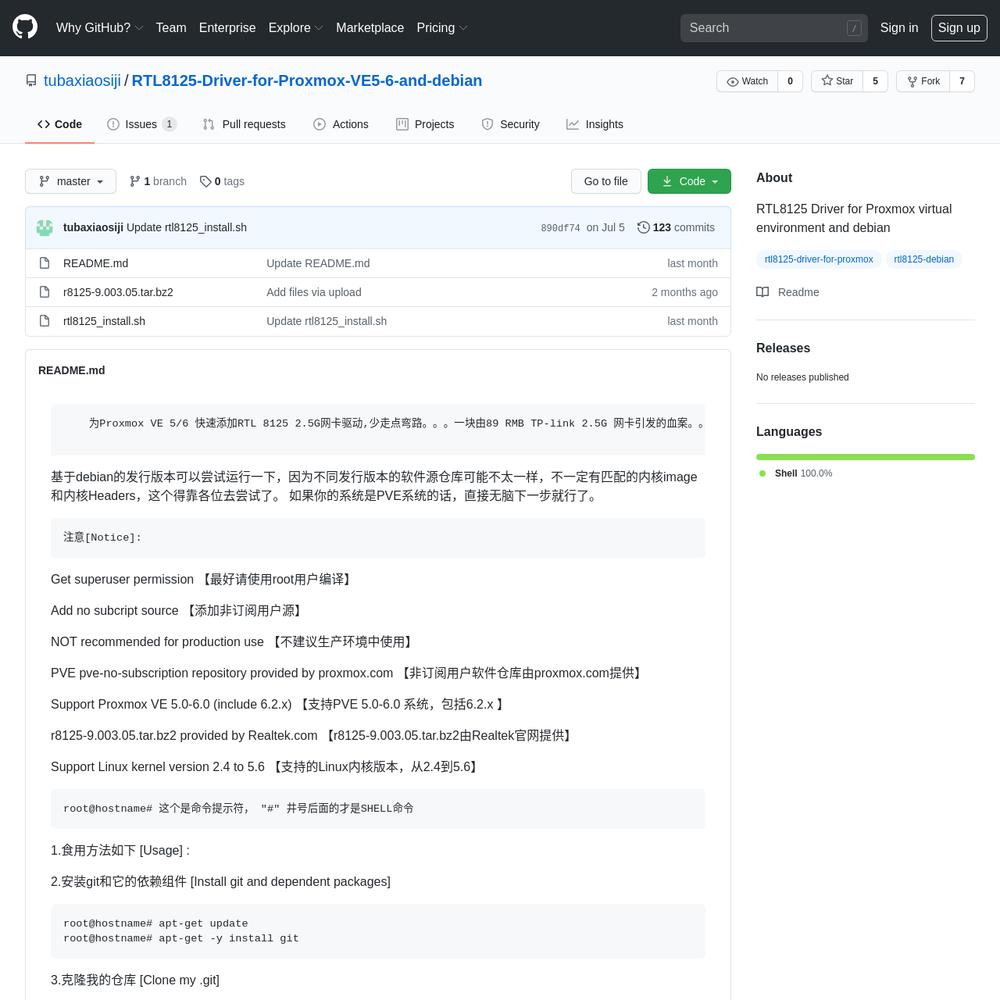Switch to the Security tab

tap(511, 124)
